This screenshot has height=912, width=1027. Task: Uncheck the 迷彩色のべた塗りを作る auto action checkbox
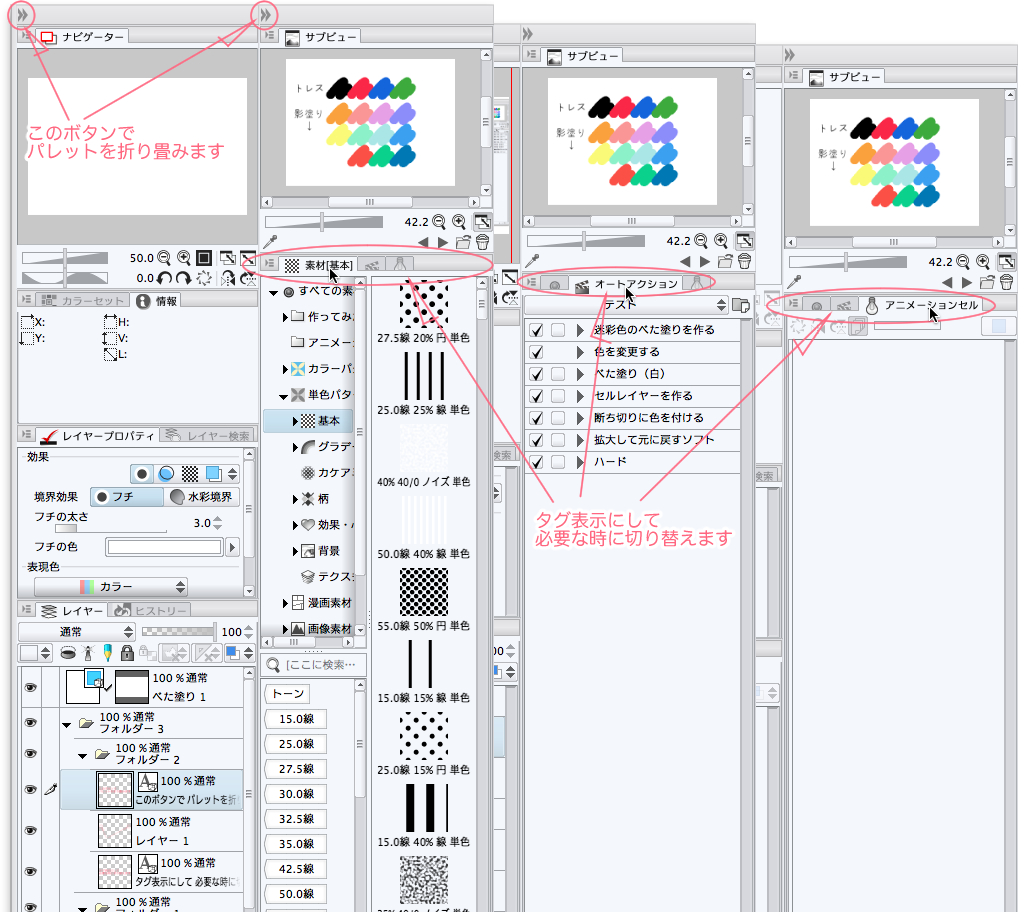[536, 330]
